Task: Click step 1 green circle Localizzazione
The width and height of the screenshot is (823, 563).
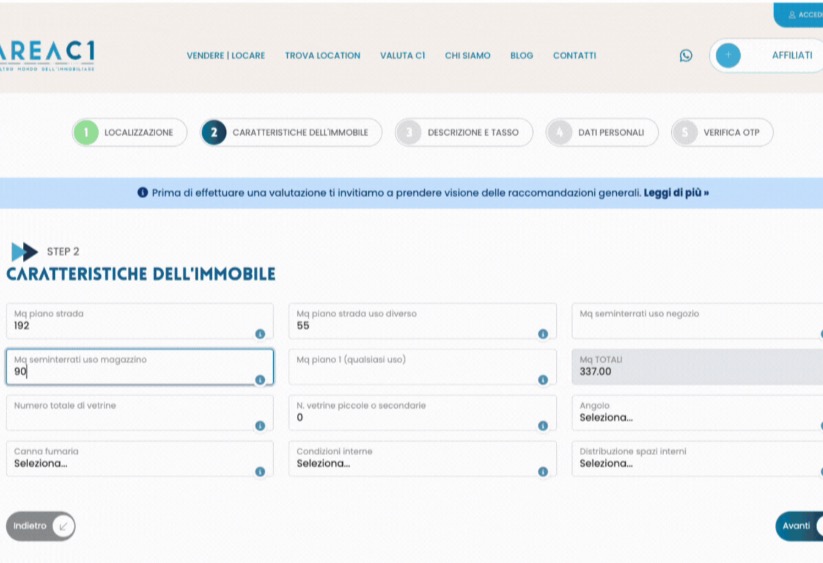Action: tap(86, 132)
